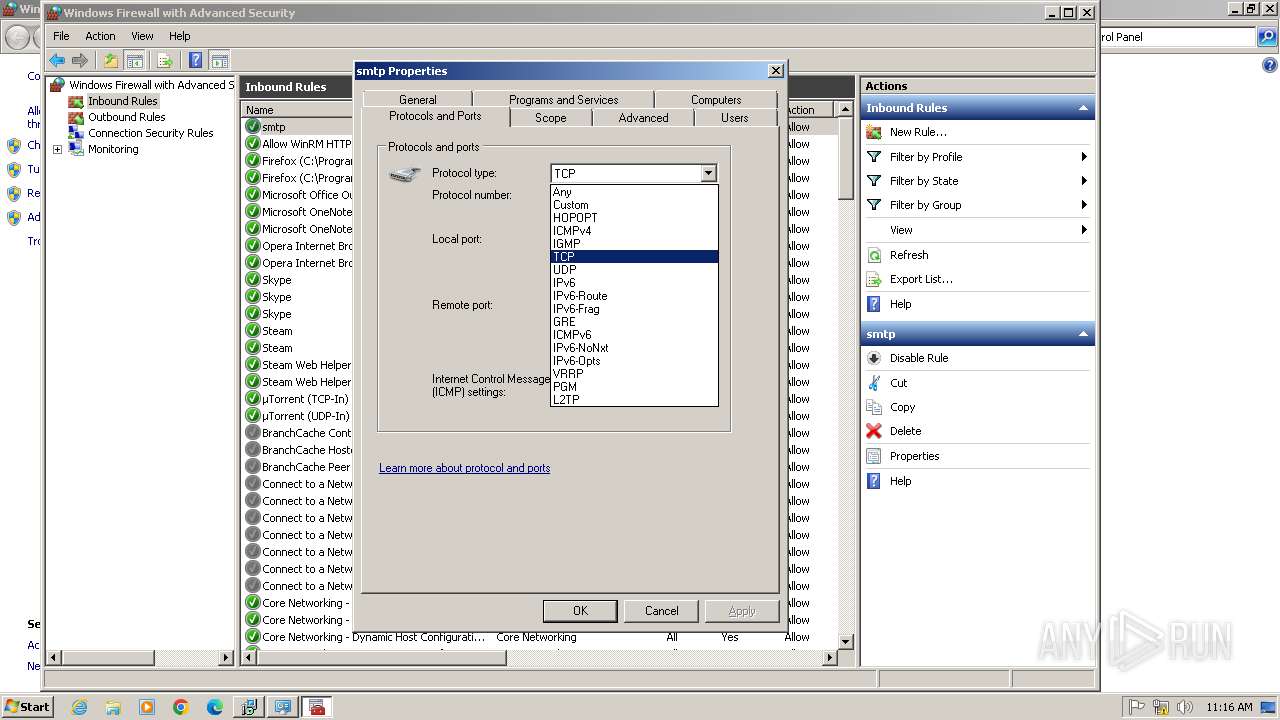This screenshot has width=1280, height=720.
Task: Toggle Show/Hide Console Tree toolbar icon
Action: [134, 61]
